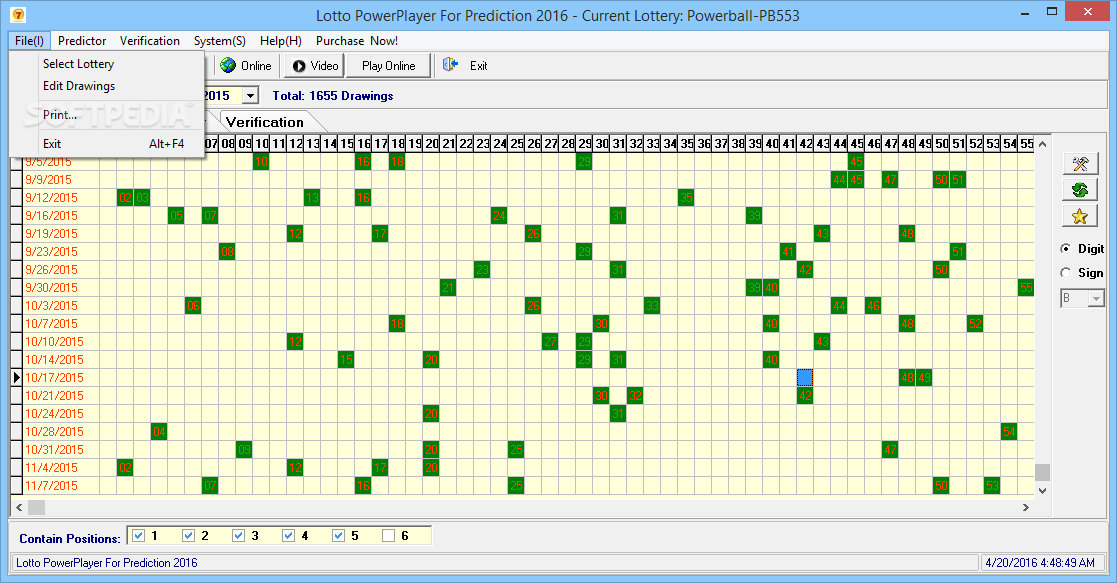Click the status bar date 4/20/2016 4:48:49 AM

point(1040,562)
